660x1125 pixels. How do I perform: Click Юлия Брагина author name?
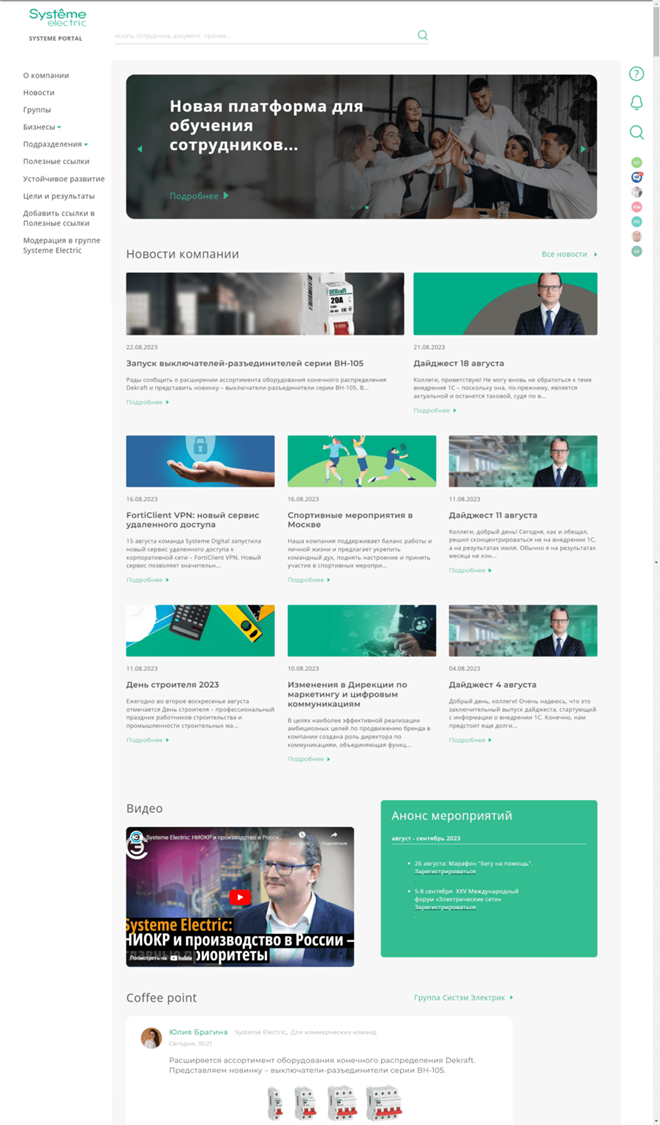[x=198, y=1032]
